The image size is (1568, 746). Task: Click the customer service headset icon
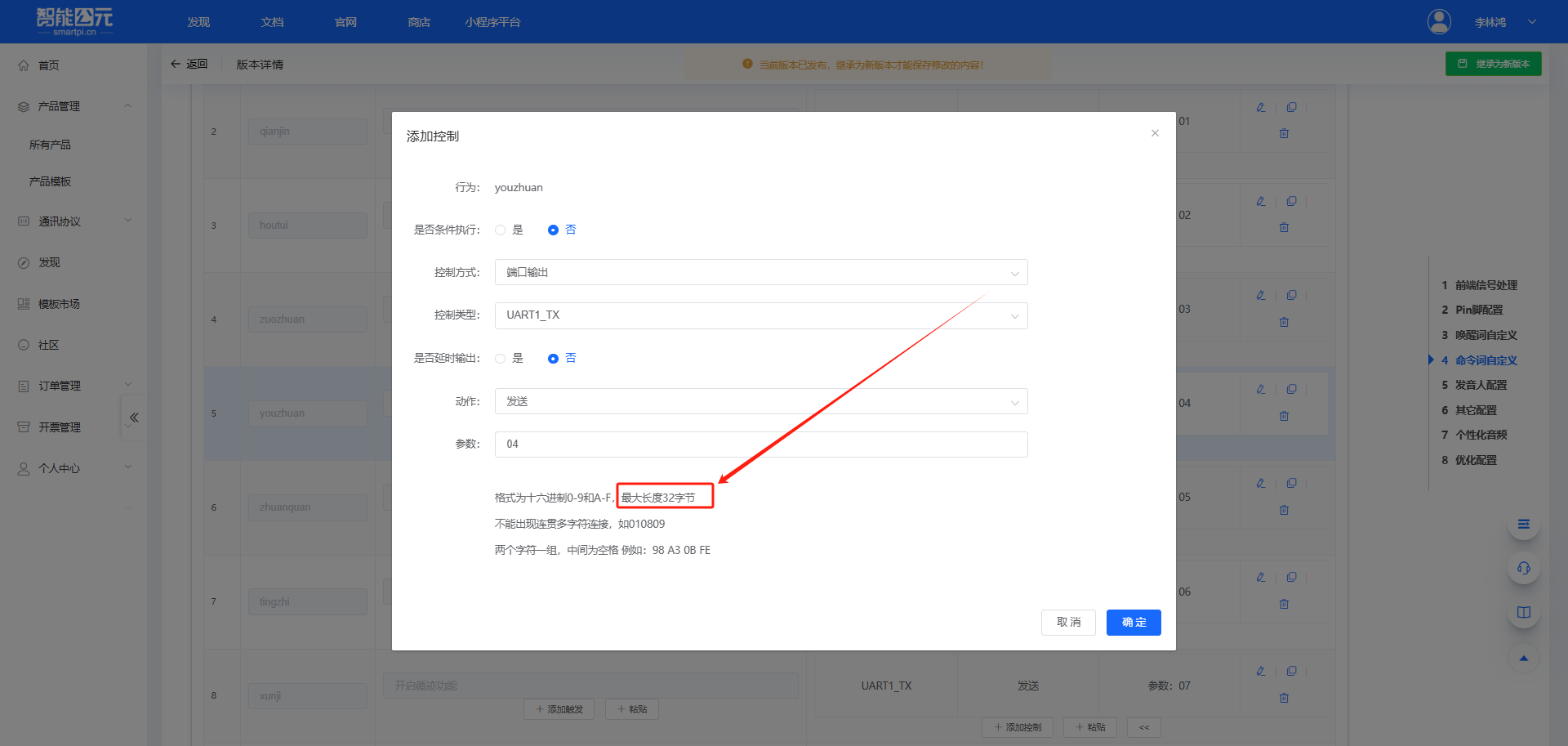point(1523,569)
